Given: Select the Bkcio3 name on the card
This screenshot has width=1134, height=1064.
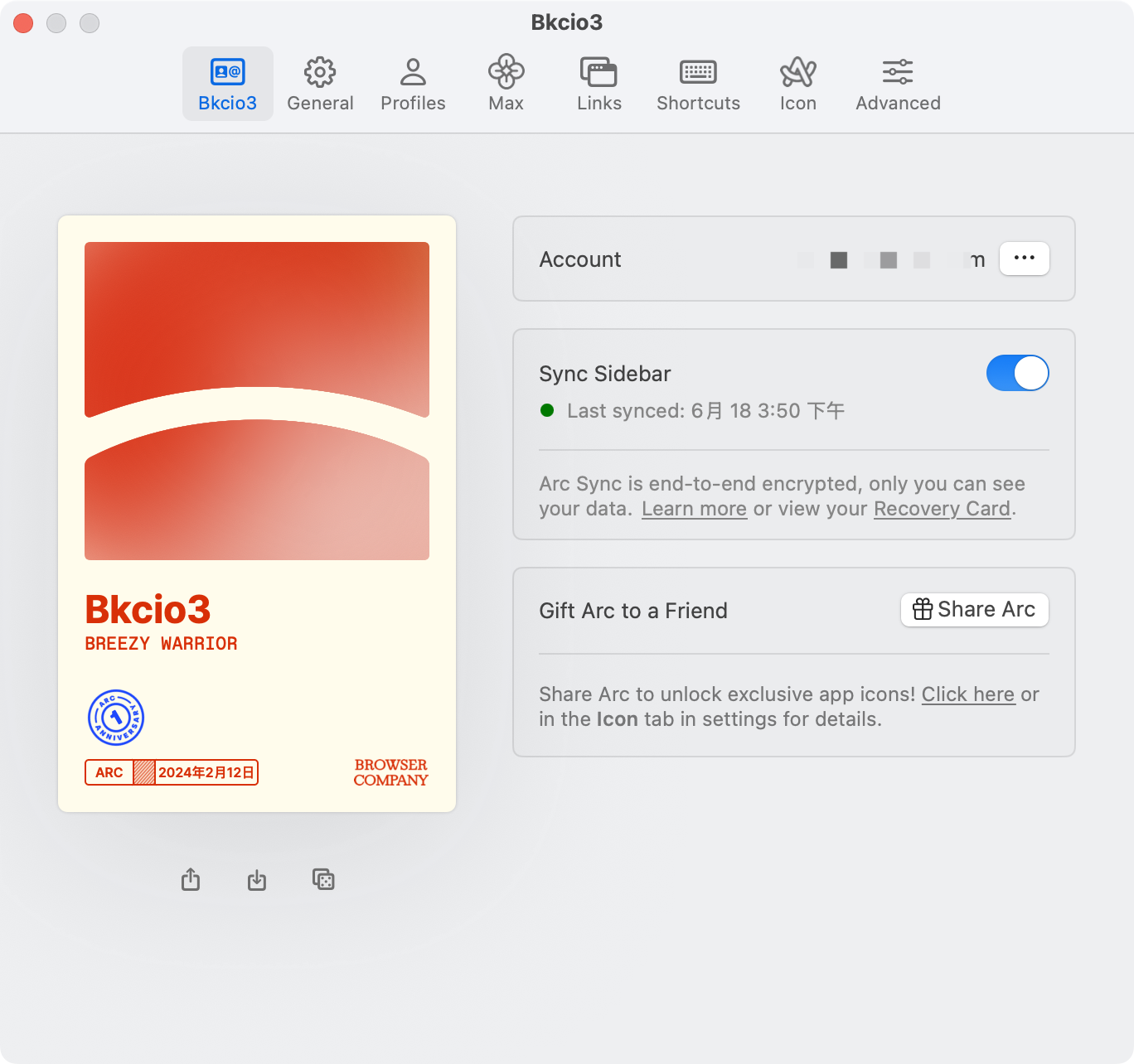Looking at the screenshot, I should (x=148, y=610).
